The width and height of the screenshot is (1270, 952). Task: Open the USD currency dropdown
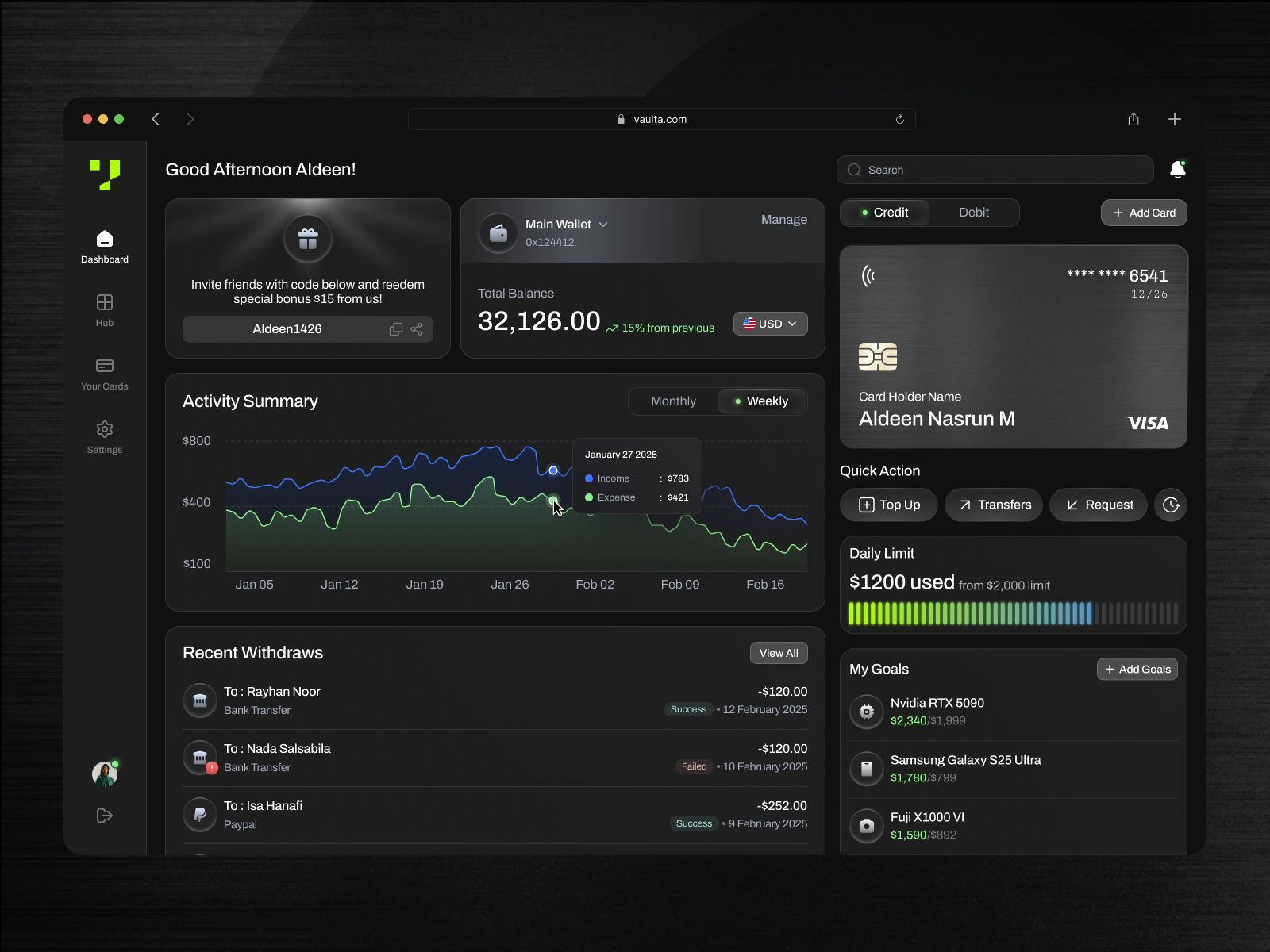(x=769, y=323)
